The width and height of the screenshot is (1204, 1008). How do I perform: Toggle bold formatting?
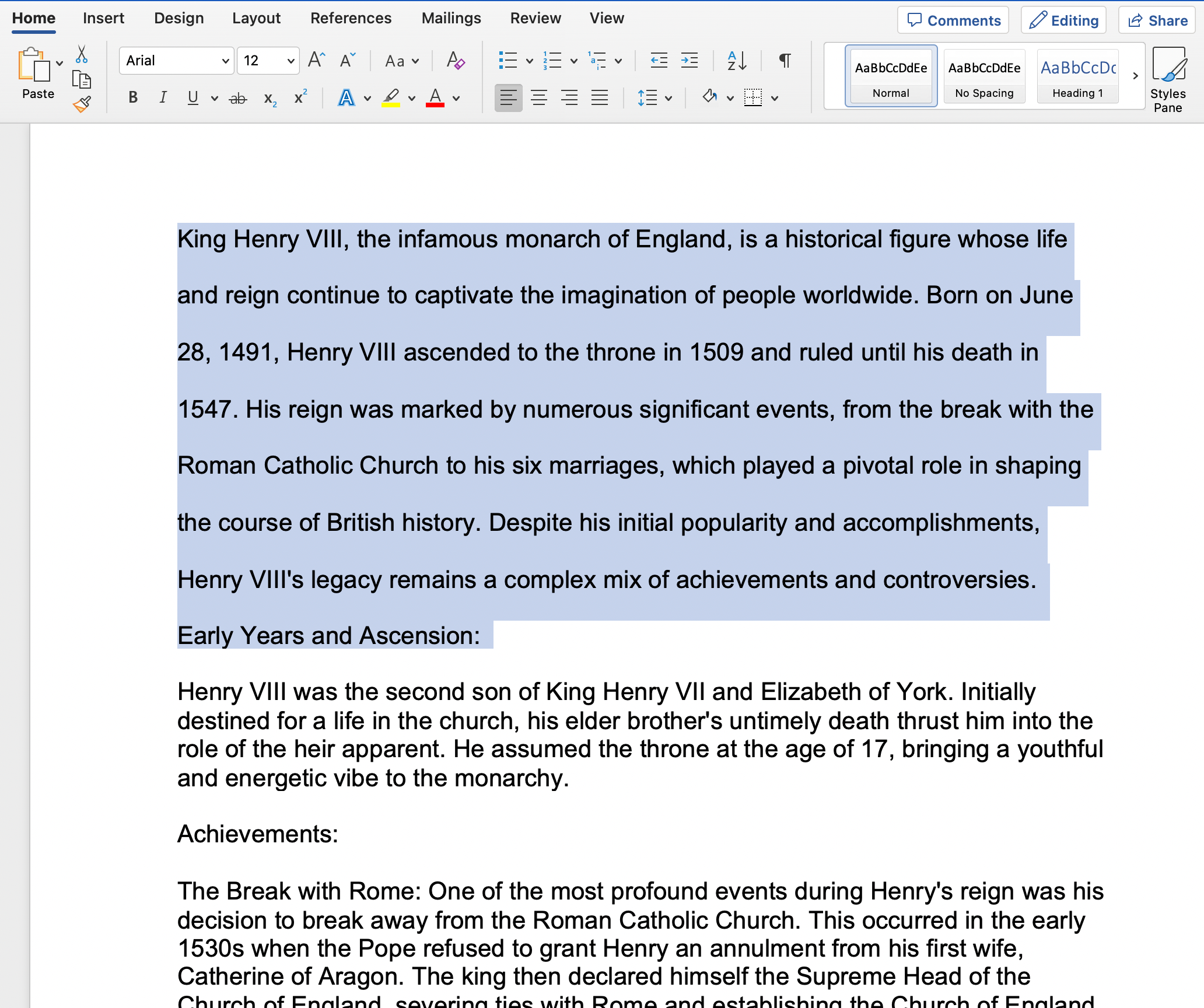[133, 97]
